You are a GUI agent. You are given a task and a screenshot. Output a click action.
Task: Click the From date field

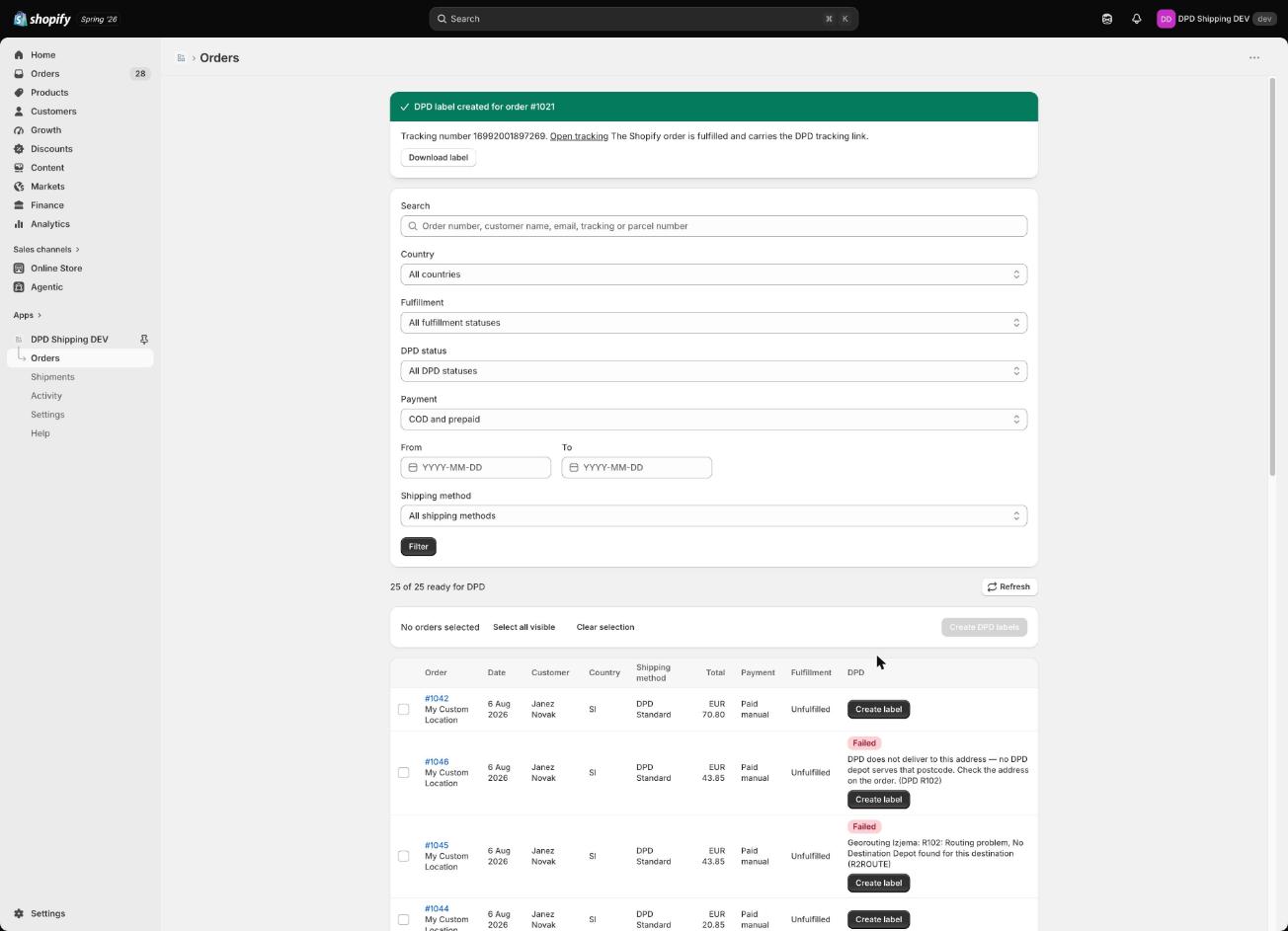(x=476, y=468)
